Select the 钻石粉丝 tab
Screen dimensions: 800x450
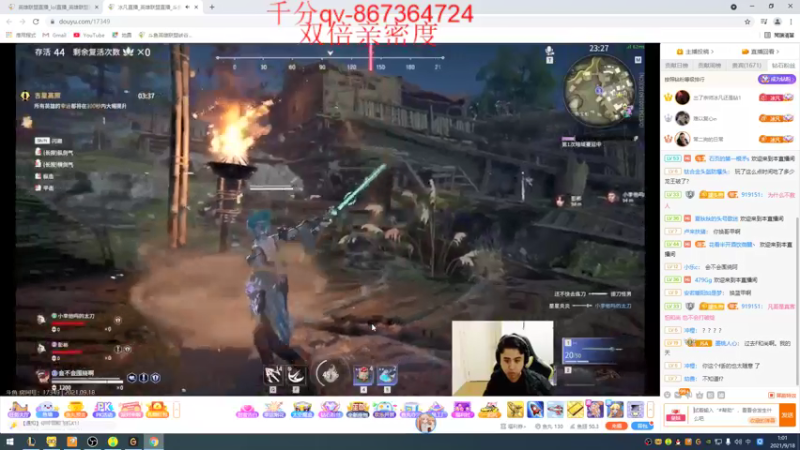click(x=783, y=65)
